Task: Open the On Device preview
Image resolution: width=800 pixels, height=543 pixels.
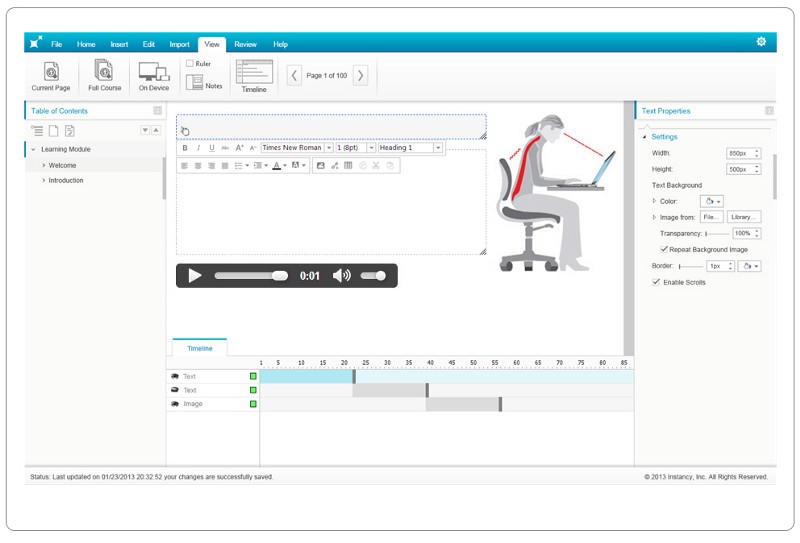Action: pos(154,77)
